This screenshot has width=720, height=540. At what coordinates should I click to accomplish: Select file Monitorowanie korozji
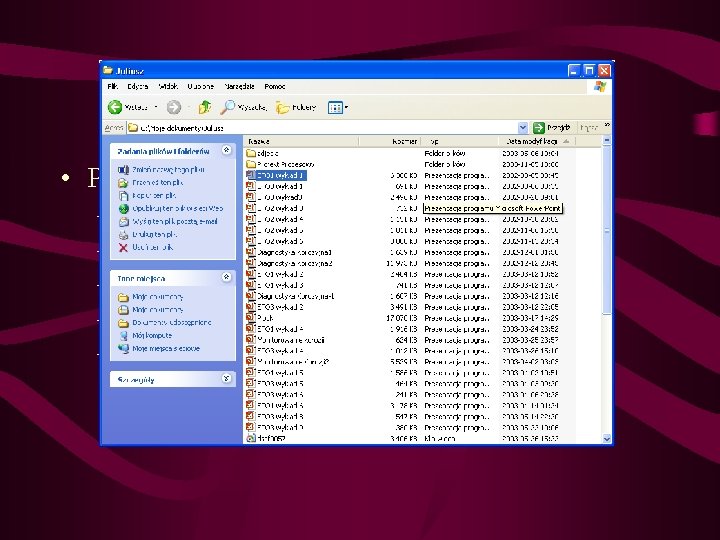coord(286,340)
